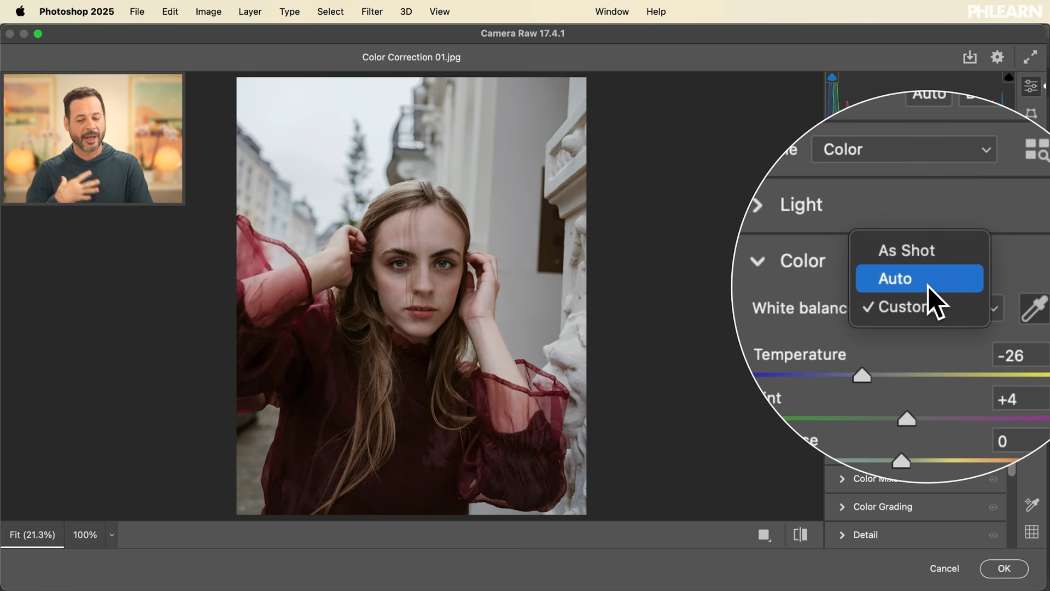Open the Type menu
The height and width of the screenshot is (591, 1050).
coord(289,11)
